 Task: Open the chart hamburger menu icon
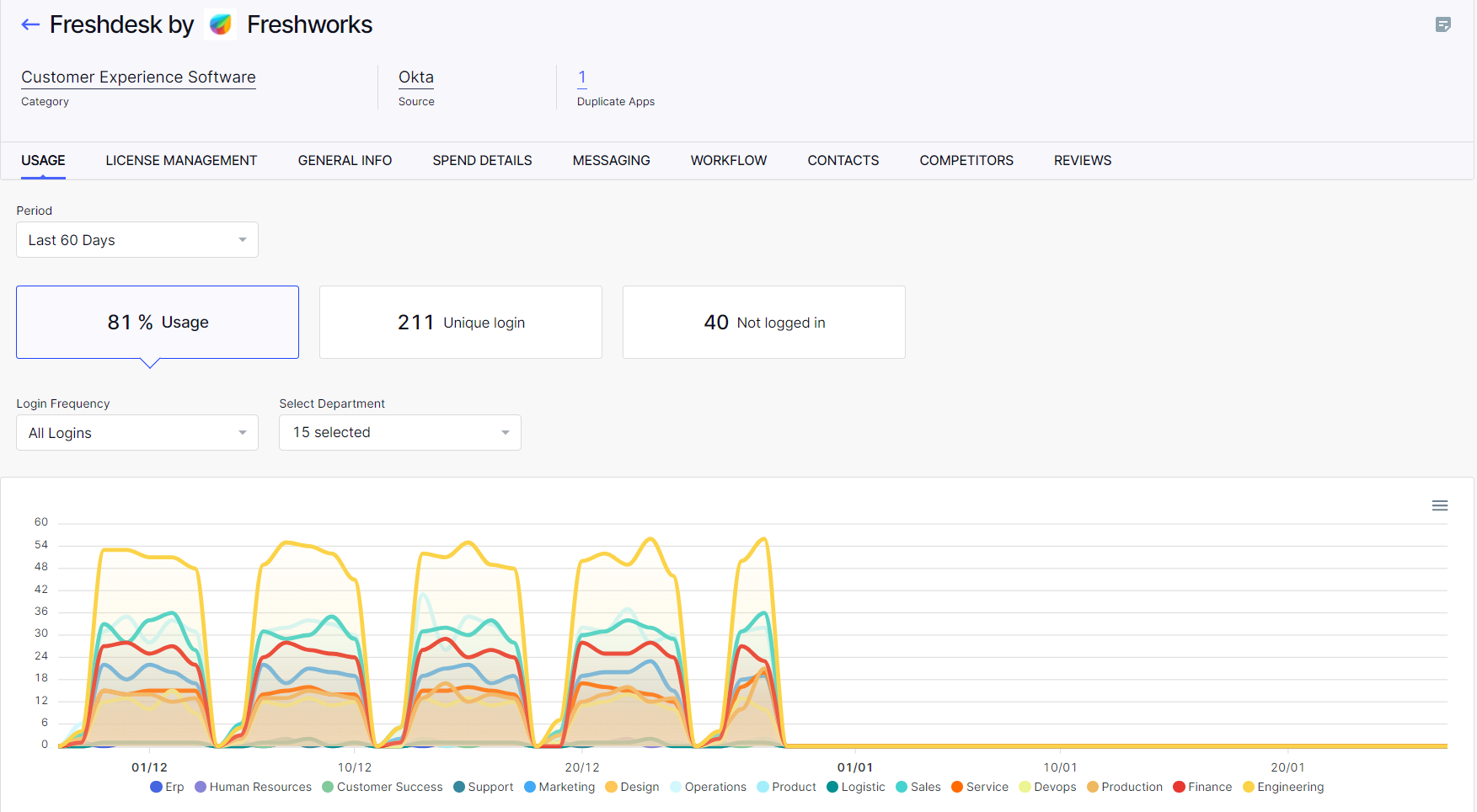tap(1439, 505)
